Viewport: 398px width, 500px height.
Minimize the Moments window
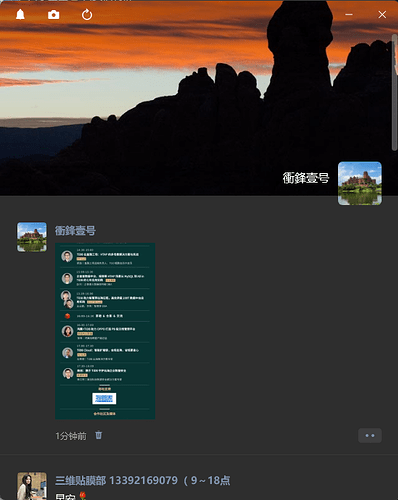tap(349, 15)
